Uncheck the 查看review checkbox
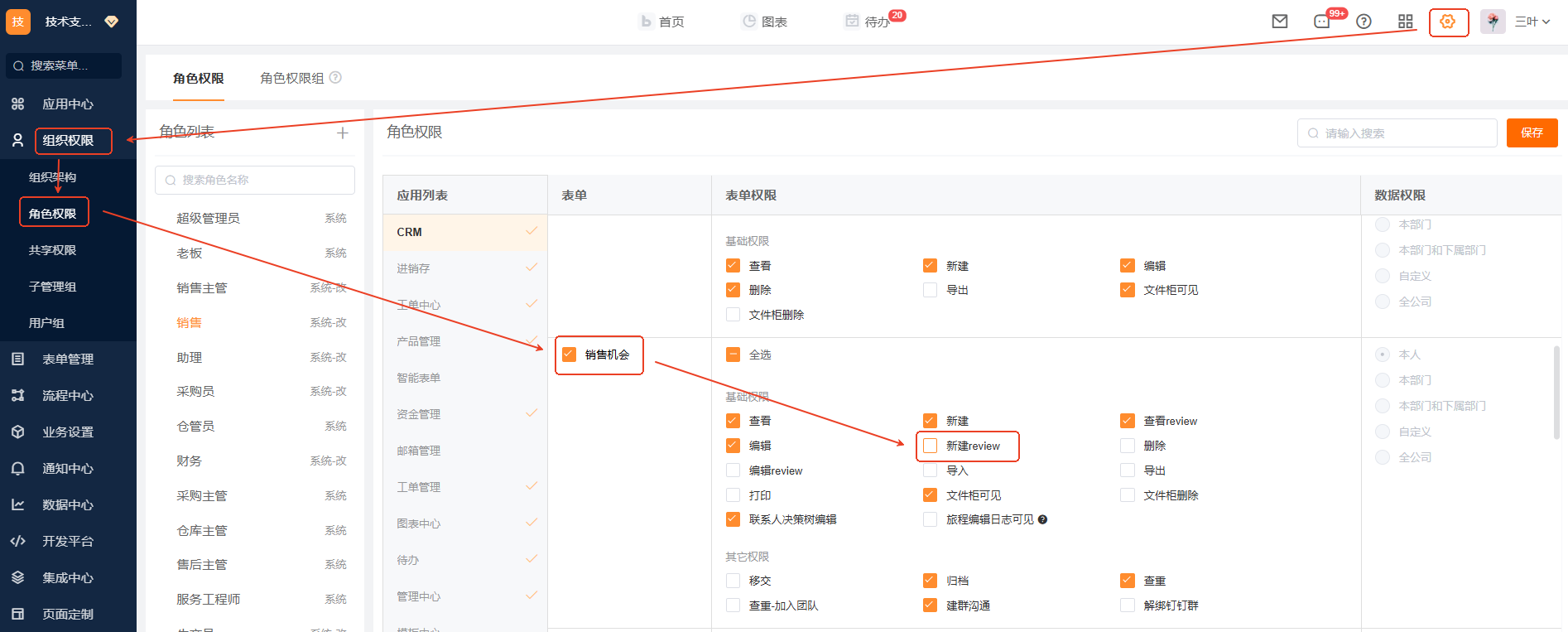 pyautogui.click(x=1128, y=421)
